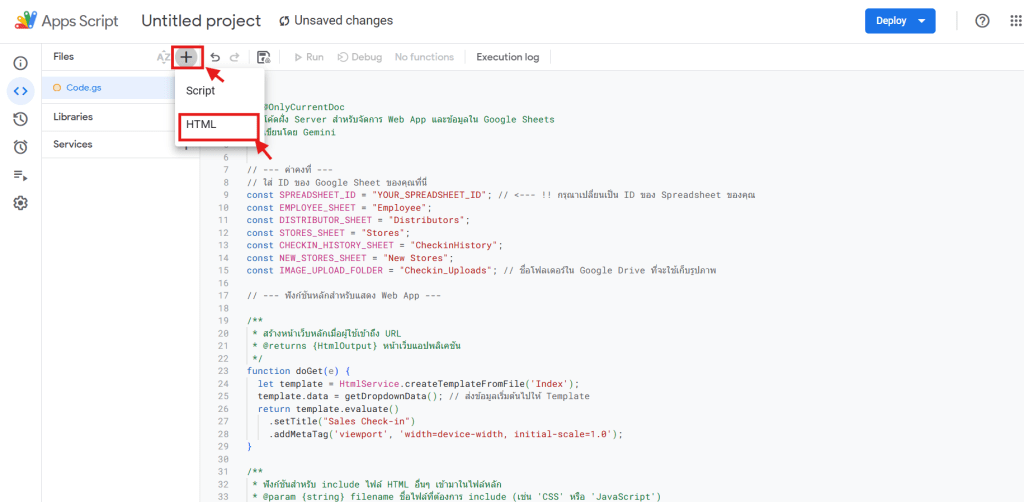
Task: Open the Executions list icon in sidebar
Action: (20, 175)
